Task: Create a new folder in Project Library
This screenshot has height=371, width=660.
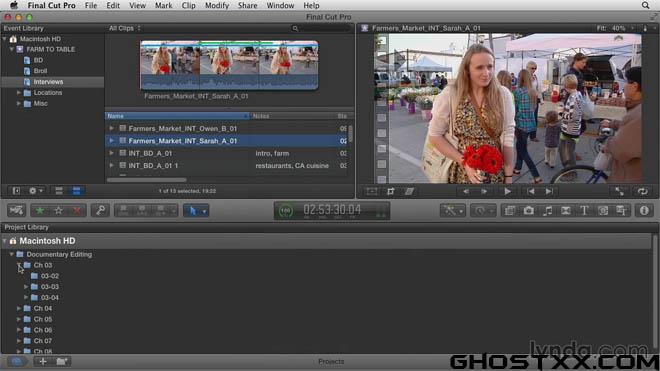Action: click(61, 361)
